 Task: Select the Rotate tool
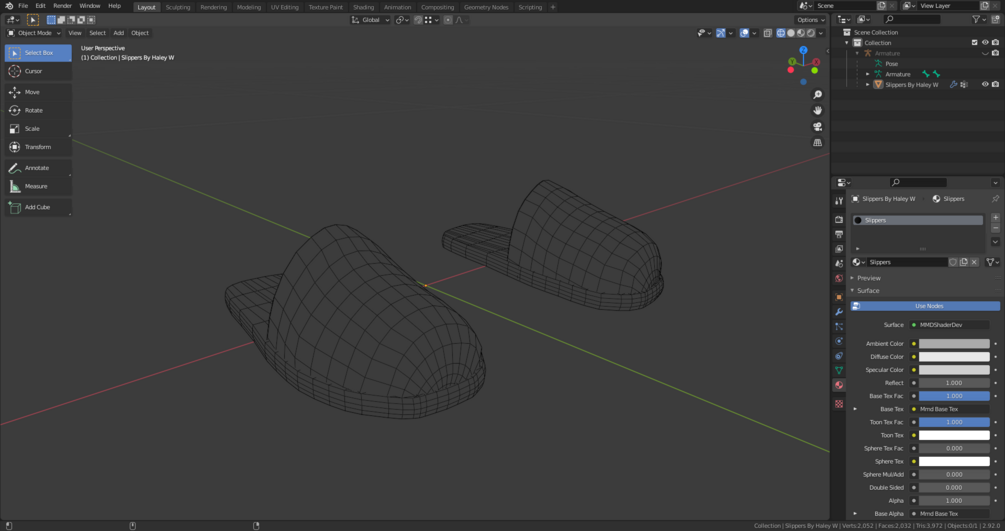(x=37, y=110)
